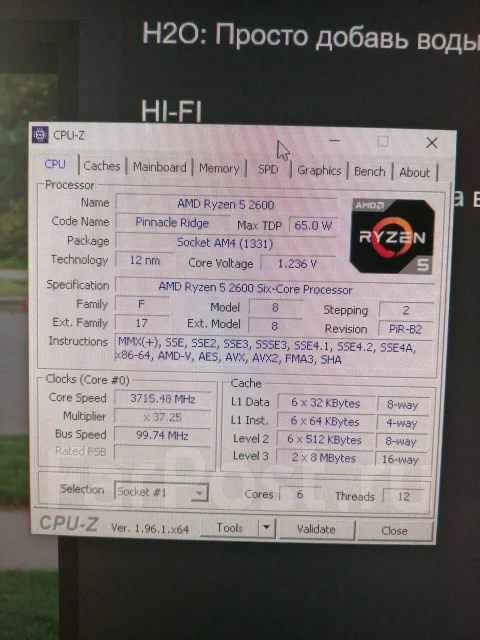The width and height of the screenshot is (480, 640).
Task: Click the Instructions list box
Action: coord(273,352)
